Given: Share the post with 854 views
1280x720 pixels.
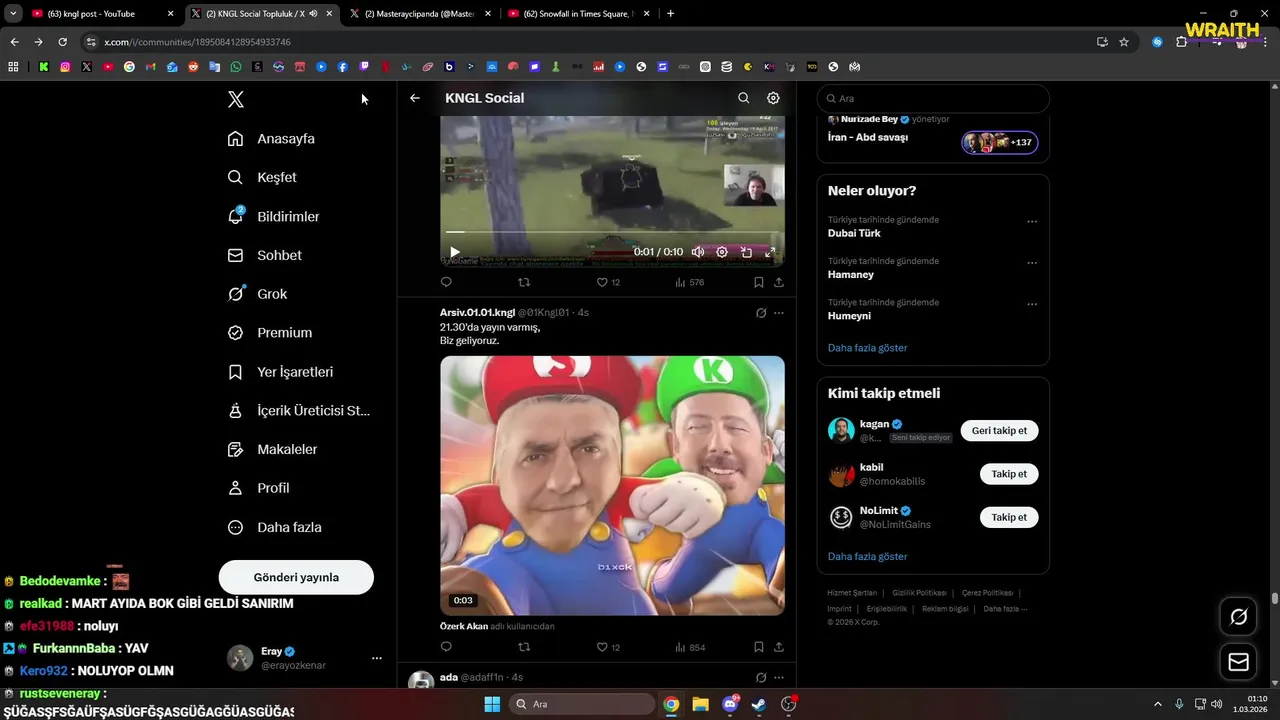Looking at the screenshot, I should point(779,647).
